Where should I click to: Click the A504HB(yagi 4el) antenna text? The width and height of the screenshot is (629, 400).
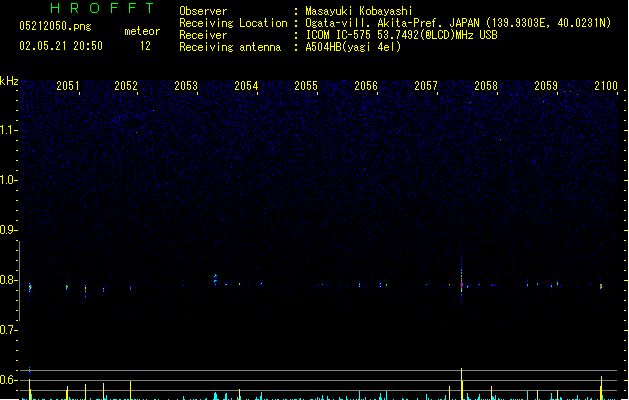(353, 47)
